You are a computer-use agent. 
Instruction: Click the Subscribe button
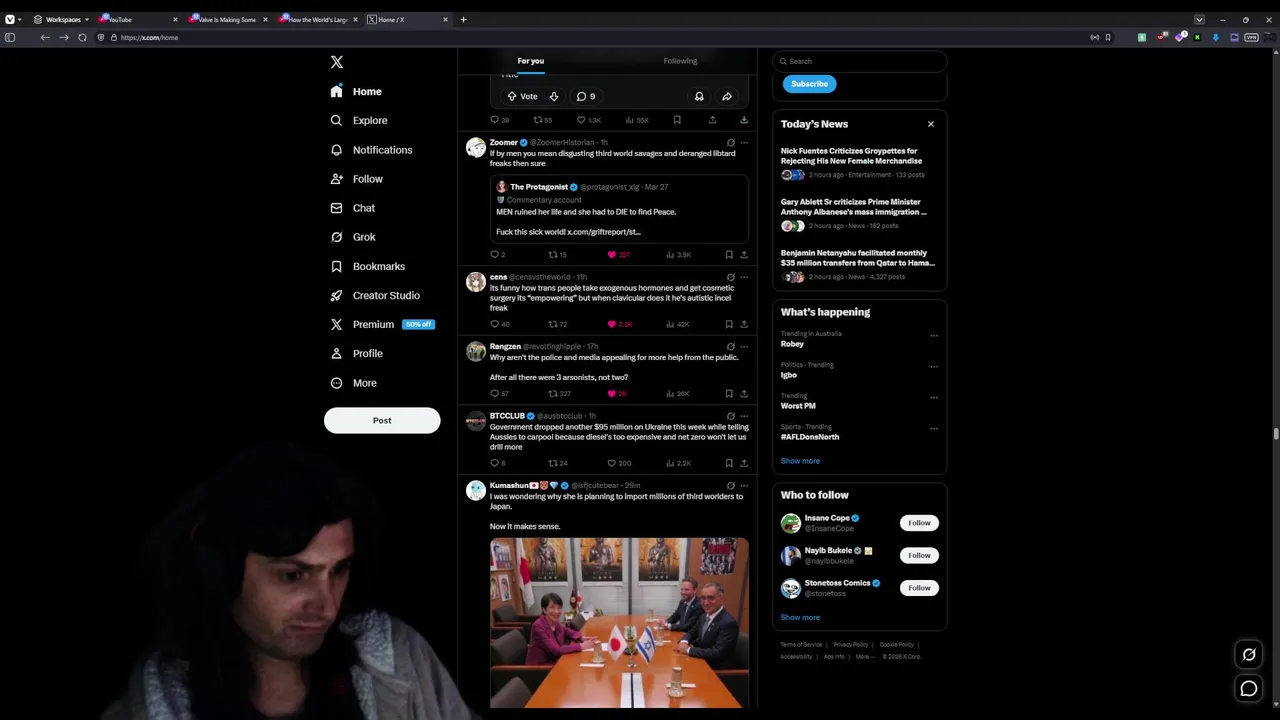[809, 84]
